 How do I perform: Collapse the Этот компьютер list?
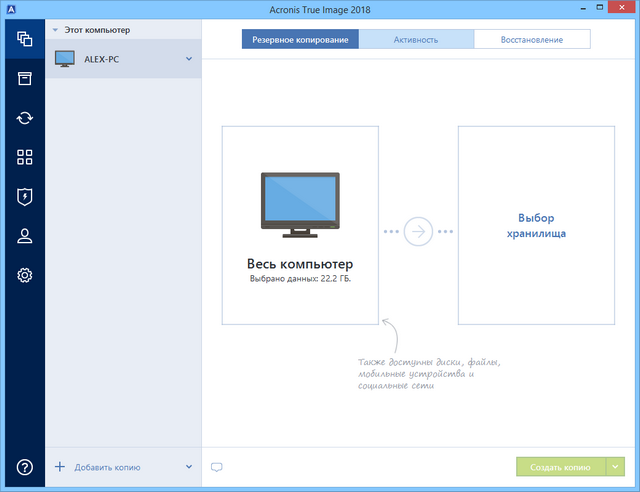55,30
